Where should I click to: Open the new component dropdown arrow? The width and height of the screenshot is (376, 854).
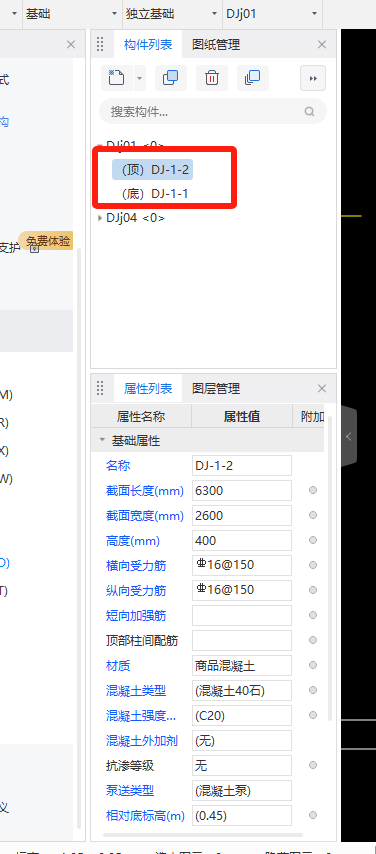(x=140, y=78)
